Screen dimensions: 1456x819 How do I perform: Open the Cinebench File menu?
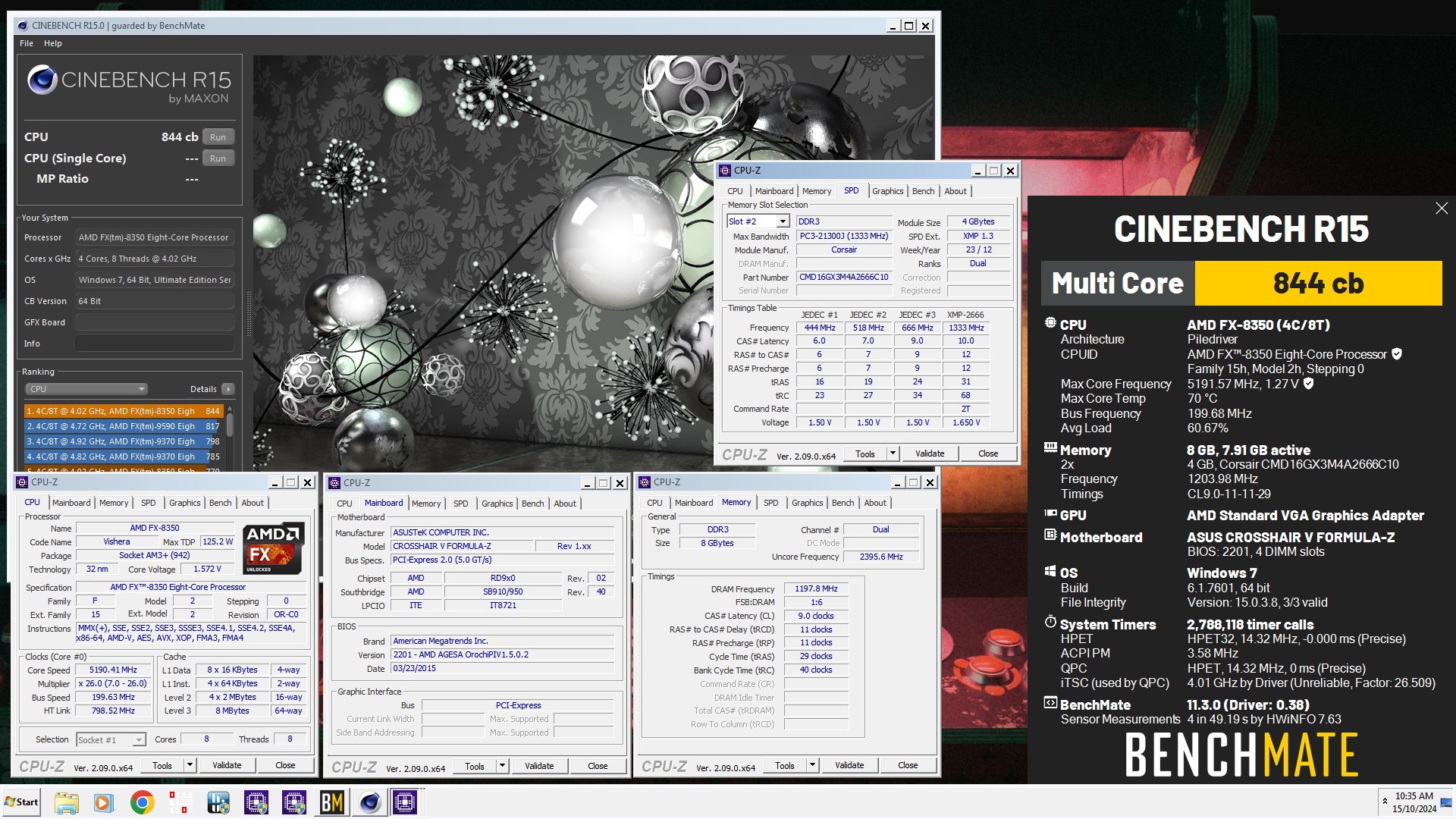27,43
